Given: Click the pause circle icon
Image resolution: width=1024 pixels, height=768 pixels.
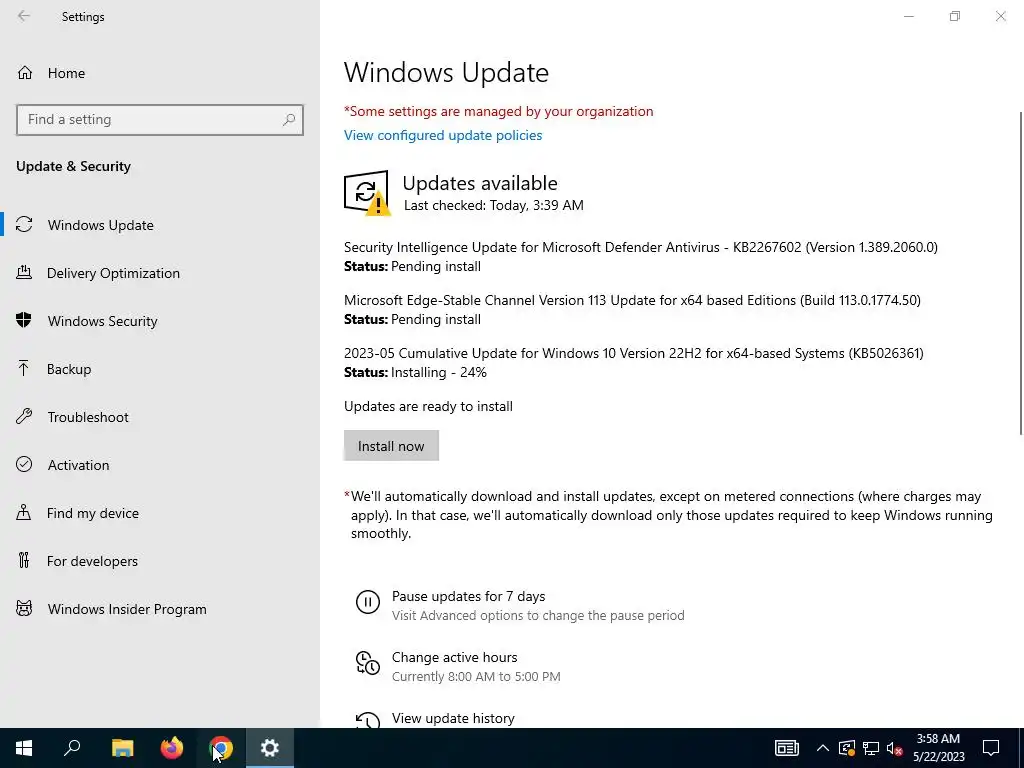Looking at the screenshot, I should (368, 602).
